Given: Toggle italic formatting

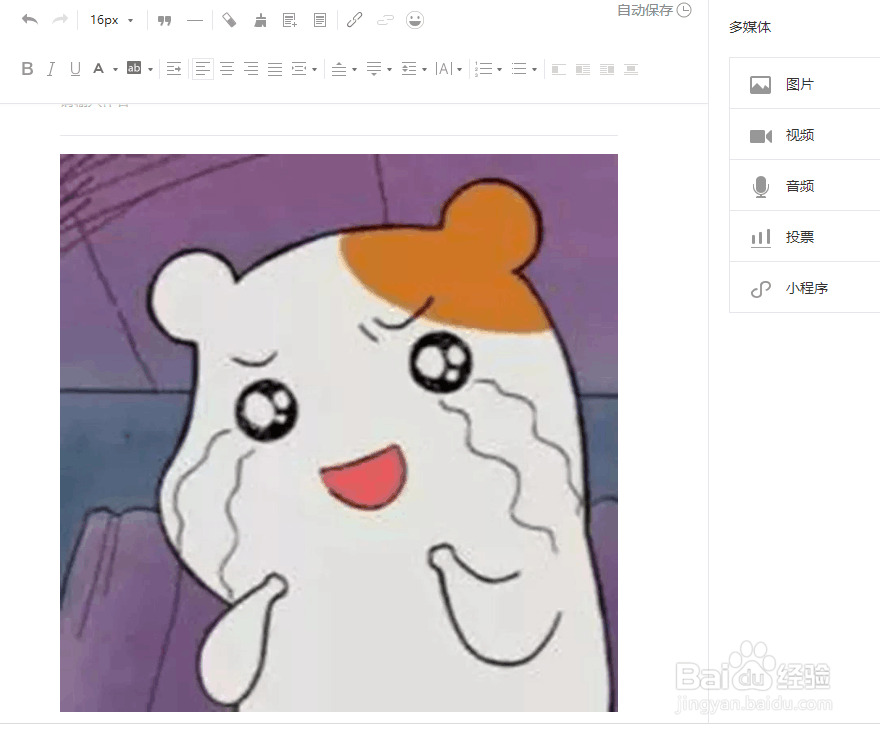Looking at the screenshot, I should [51, 69].
